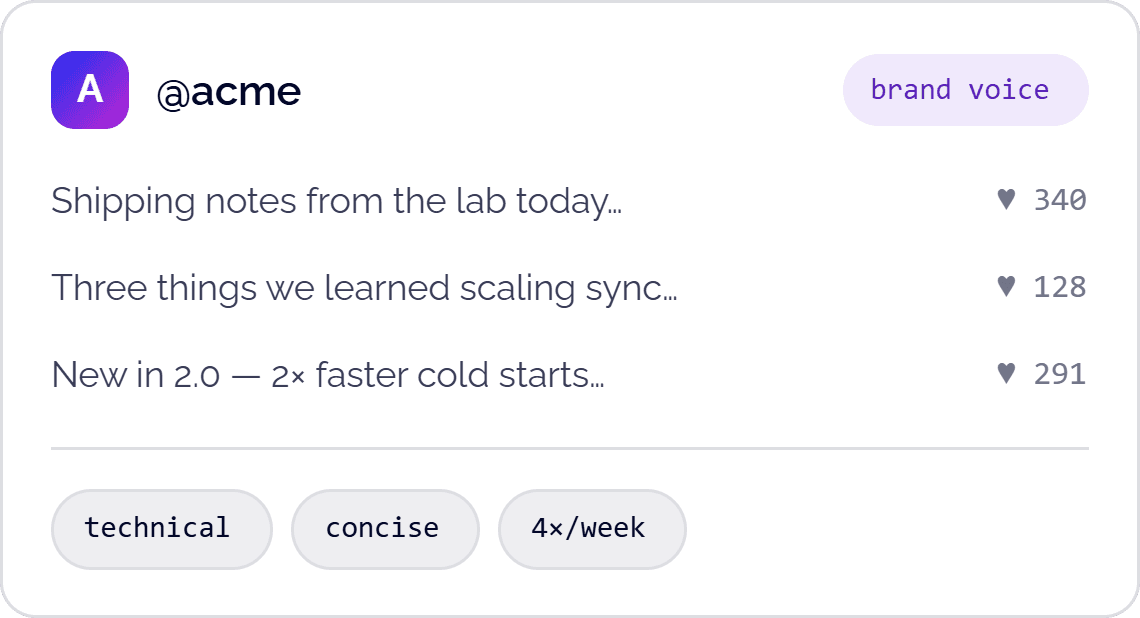Select the brand voice badge
Image resolution: width=1140 pixels, height=618 pixels.
click(x=966, y=90)
